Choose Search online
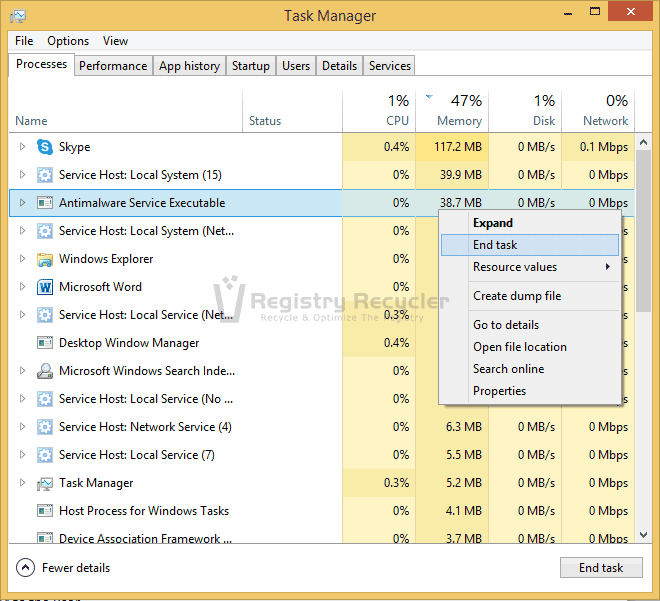Screen dimensions: 660x601 coord(530,369)
